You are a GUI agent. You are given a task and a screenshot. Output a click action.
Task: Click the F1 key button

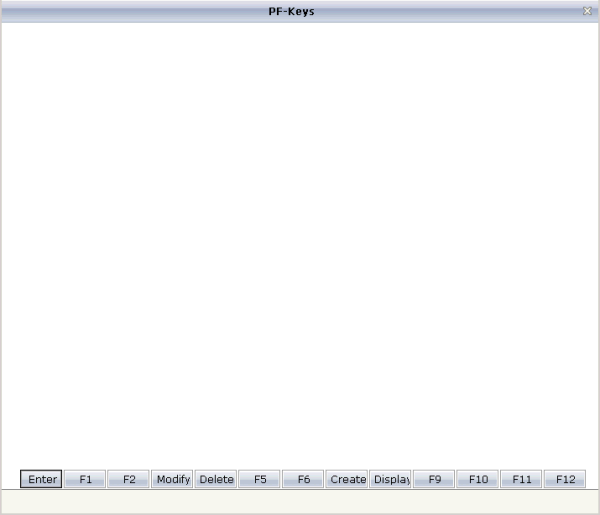(86, 479)
